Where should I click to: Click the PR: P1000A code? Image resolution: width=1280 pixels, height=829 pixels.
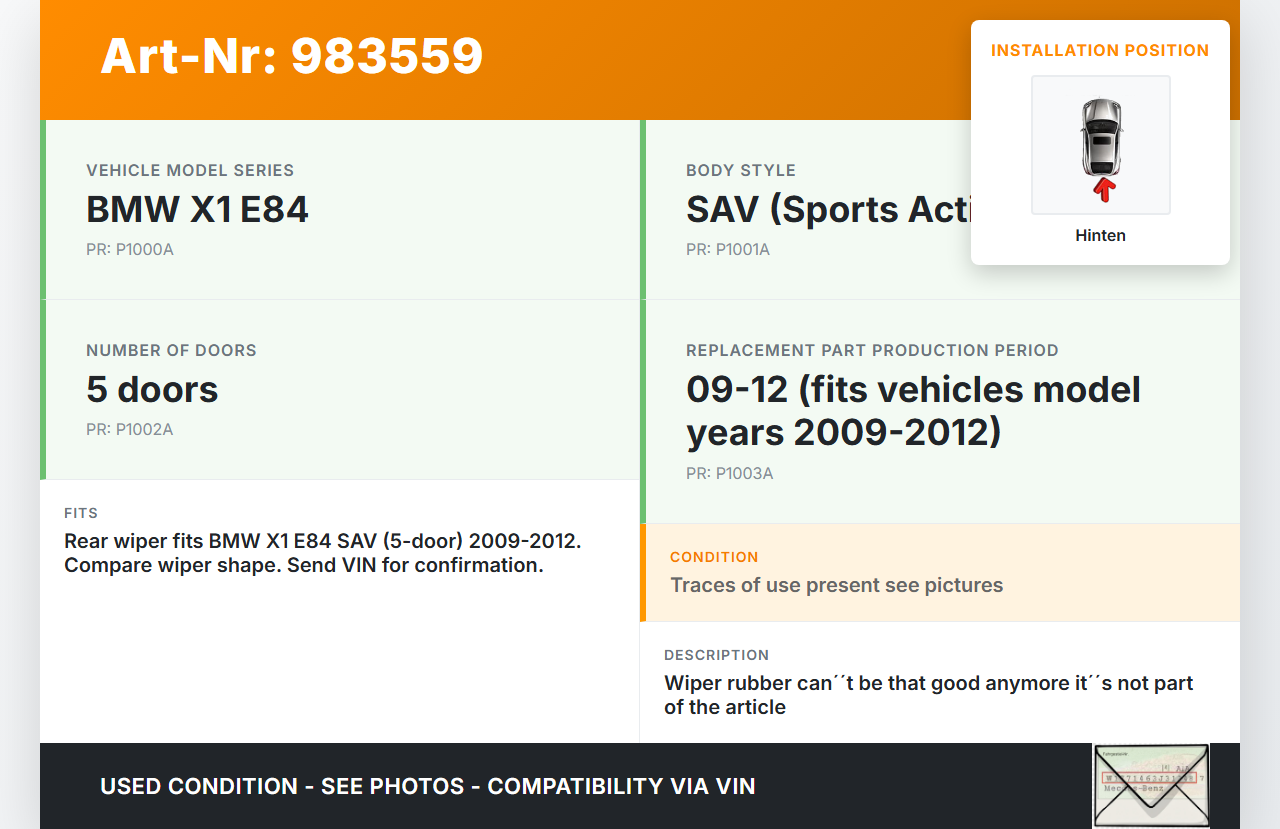point(130,250)
